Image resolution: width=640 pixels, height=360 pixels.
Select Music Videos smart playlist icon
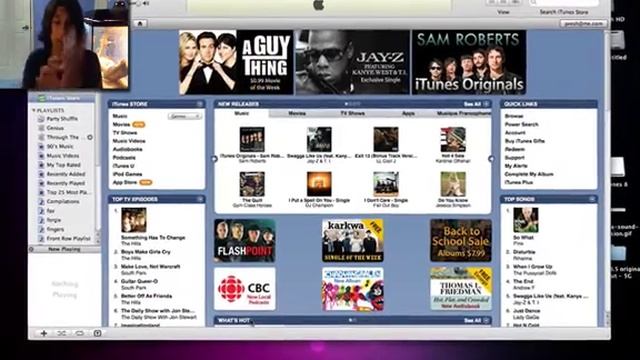pyautogui.click(x=41, y=156)
